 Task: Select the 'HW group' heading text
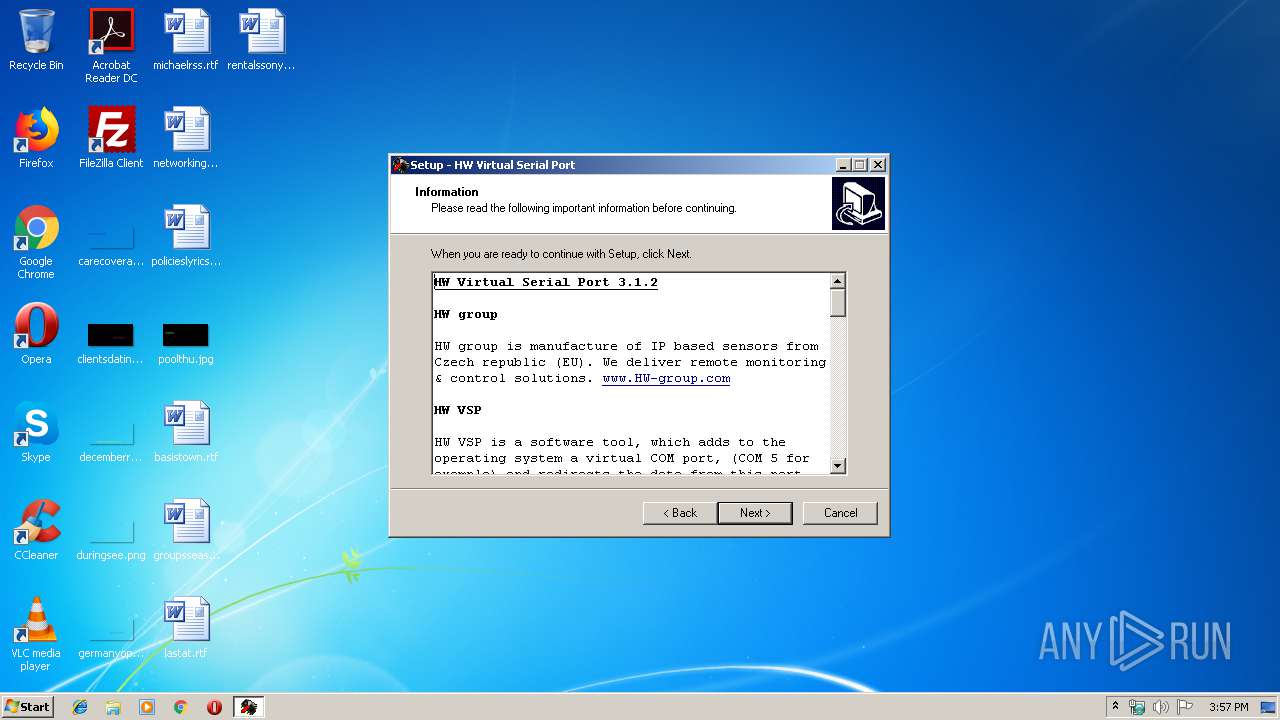465,315
